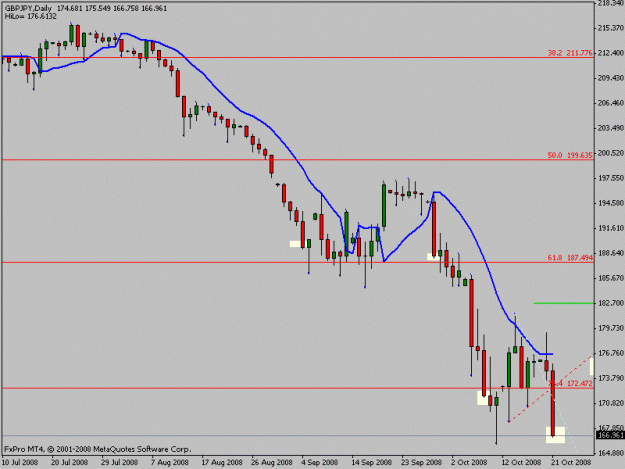Click the 194.580 price axis value
The width and height of the screenshot is (625, 469).
611,203
